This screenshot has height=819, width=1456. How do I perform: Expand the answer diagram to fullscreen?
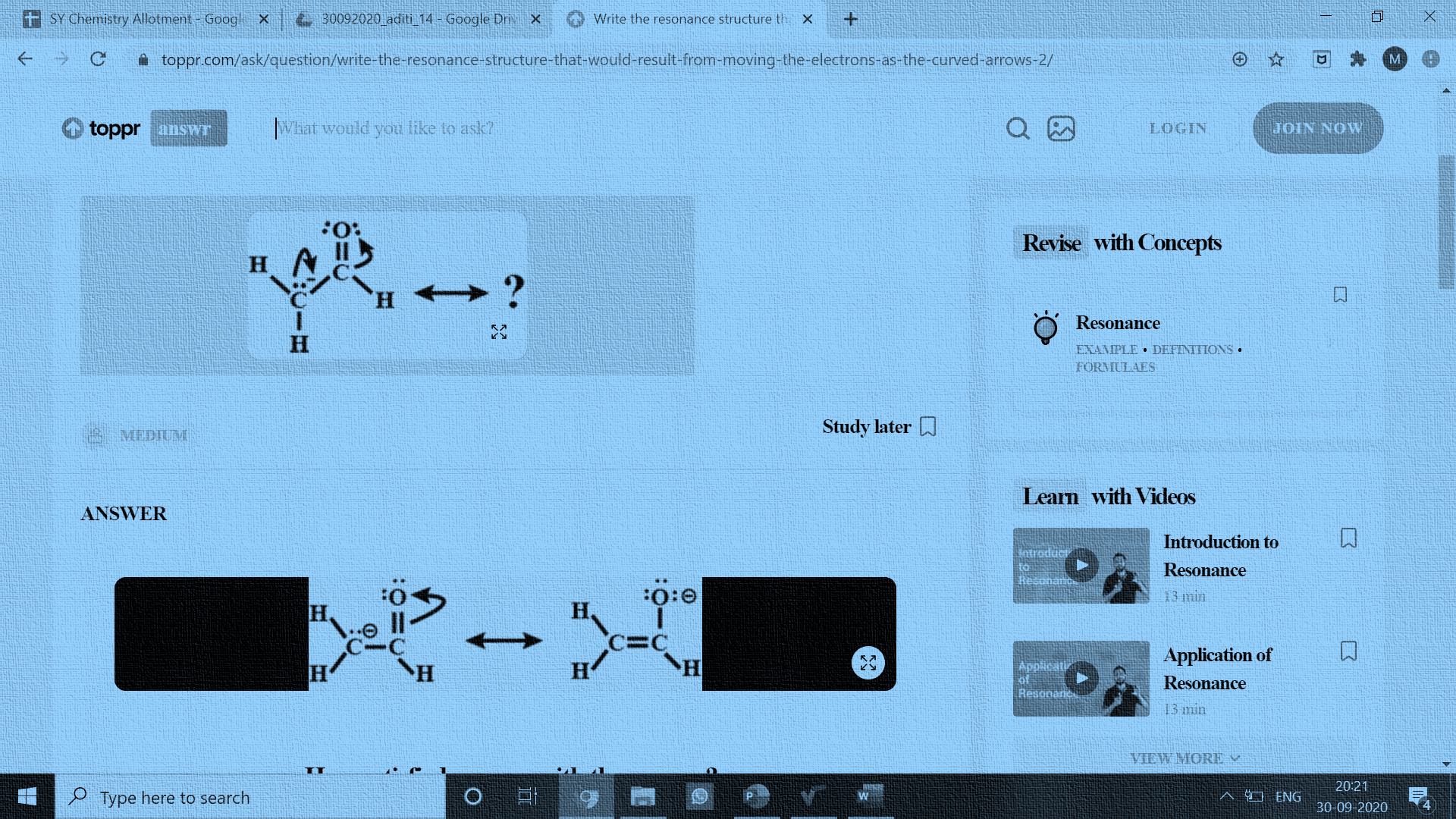coord(869,662)
